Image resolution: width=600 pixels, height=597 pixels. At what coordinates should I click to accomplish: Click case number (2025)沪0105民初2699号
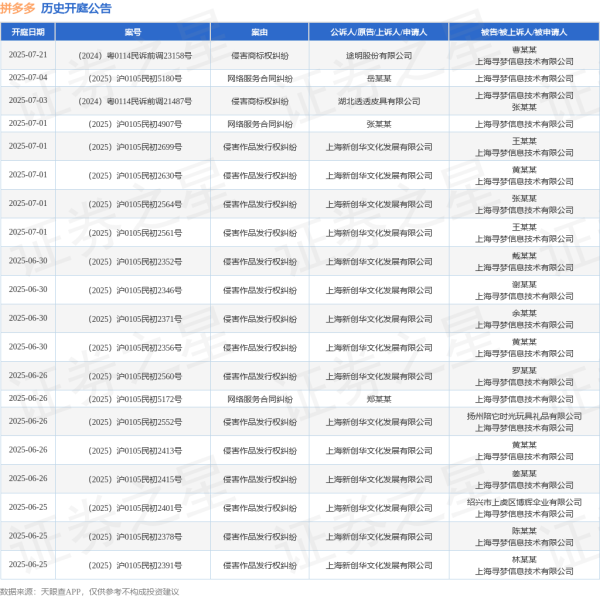135,147
